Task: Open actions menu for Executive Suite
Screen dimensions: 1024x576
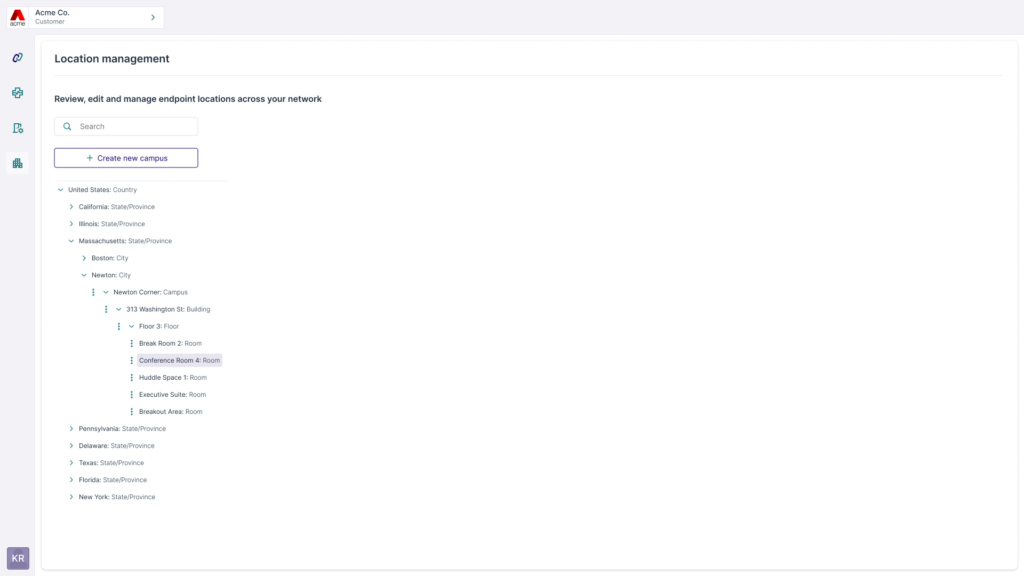Action: pyautogui.click(x=131, y=395)
